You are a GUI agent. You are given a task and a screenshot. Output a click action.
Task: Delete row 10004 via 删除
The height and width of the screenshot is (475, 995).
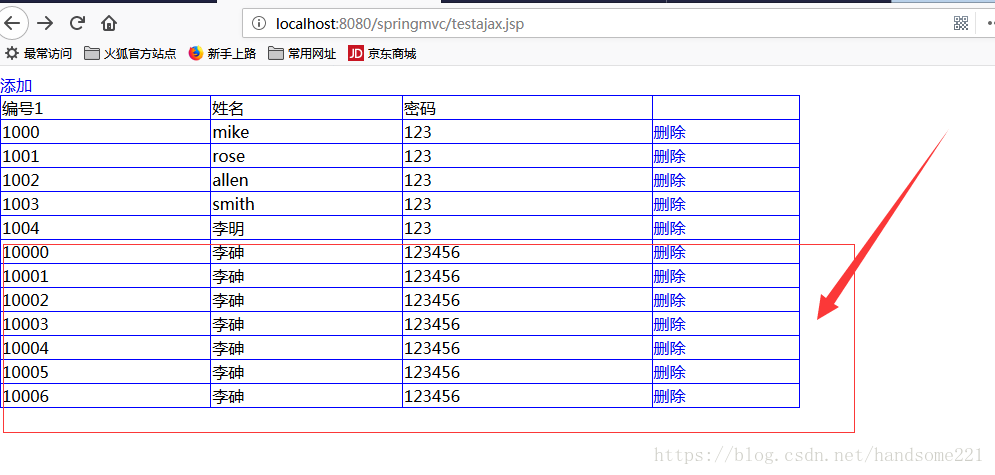pyautogui.click(x=669, y=348)
